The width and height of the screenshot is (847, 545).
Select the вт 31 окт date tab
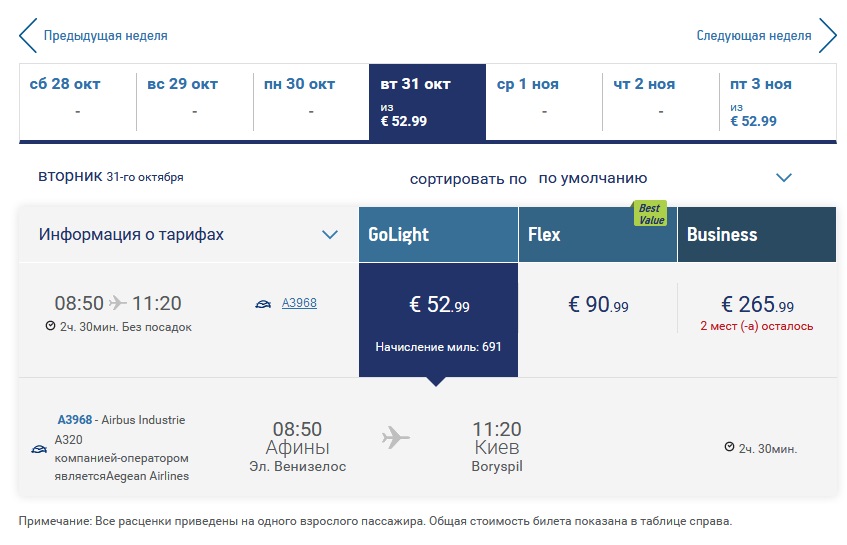click(427, 102)
